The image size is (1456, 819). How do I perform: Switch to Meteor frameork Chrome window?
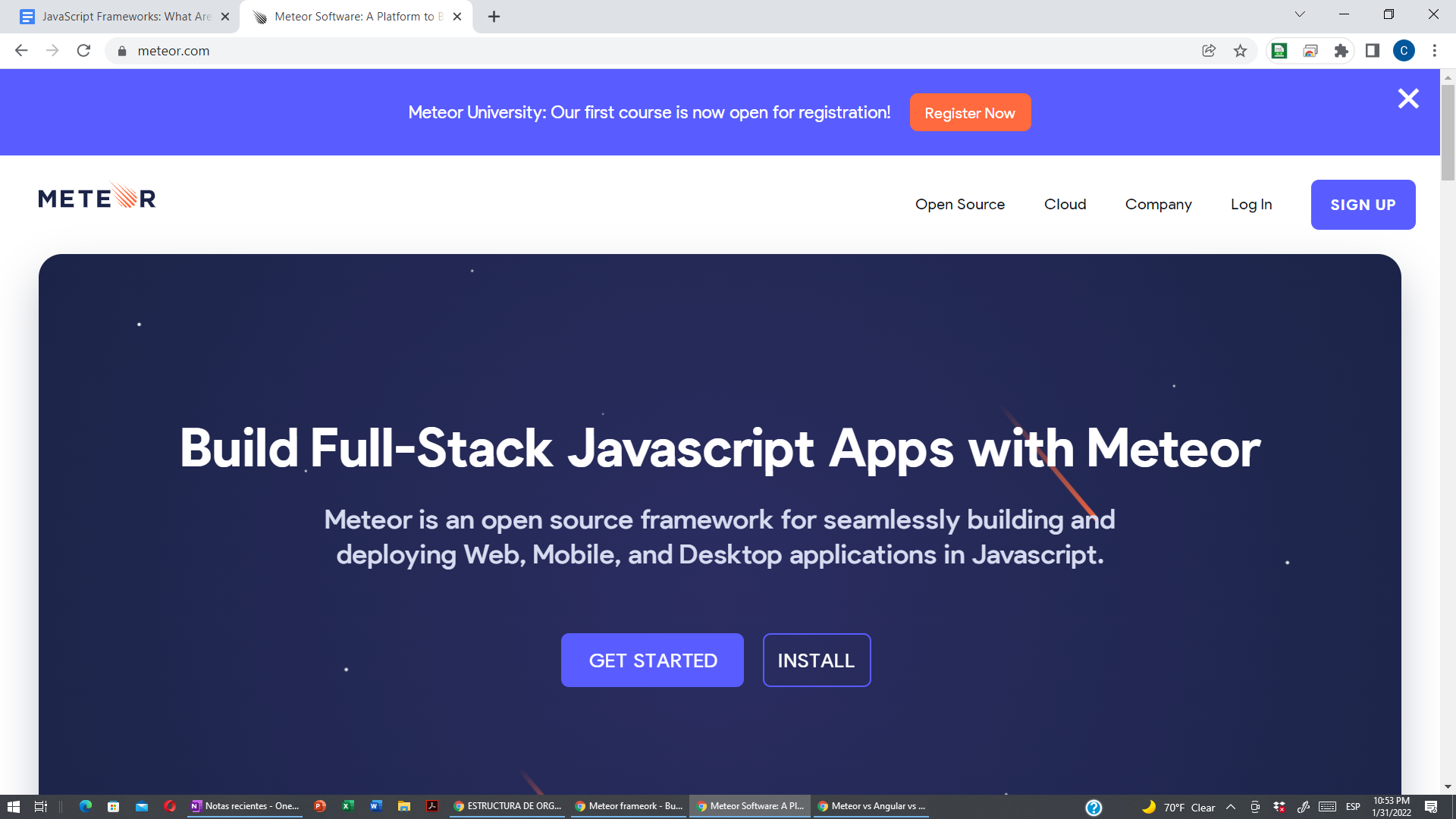coord(629,806)
